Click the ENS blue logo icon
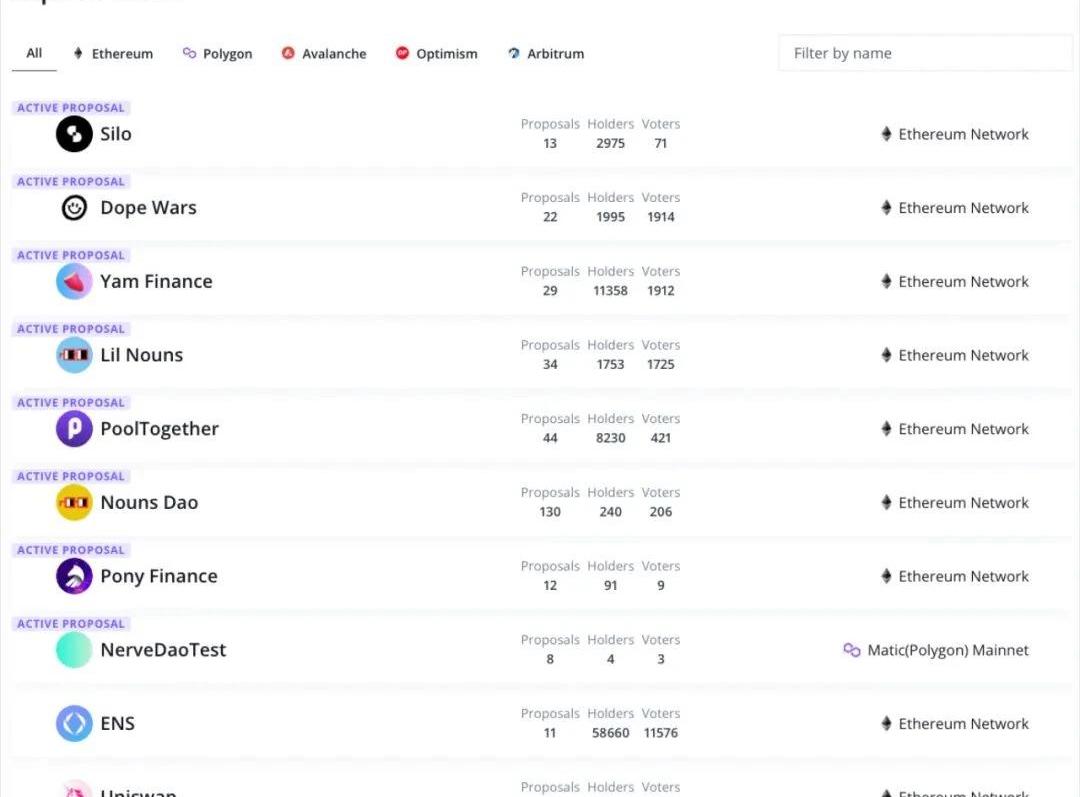This screenshot has height=797, width=1080. pyautogui.click(x=74, y=724)
